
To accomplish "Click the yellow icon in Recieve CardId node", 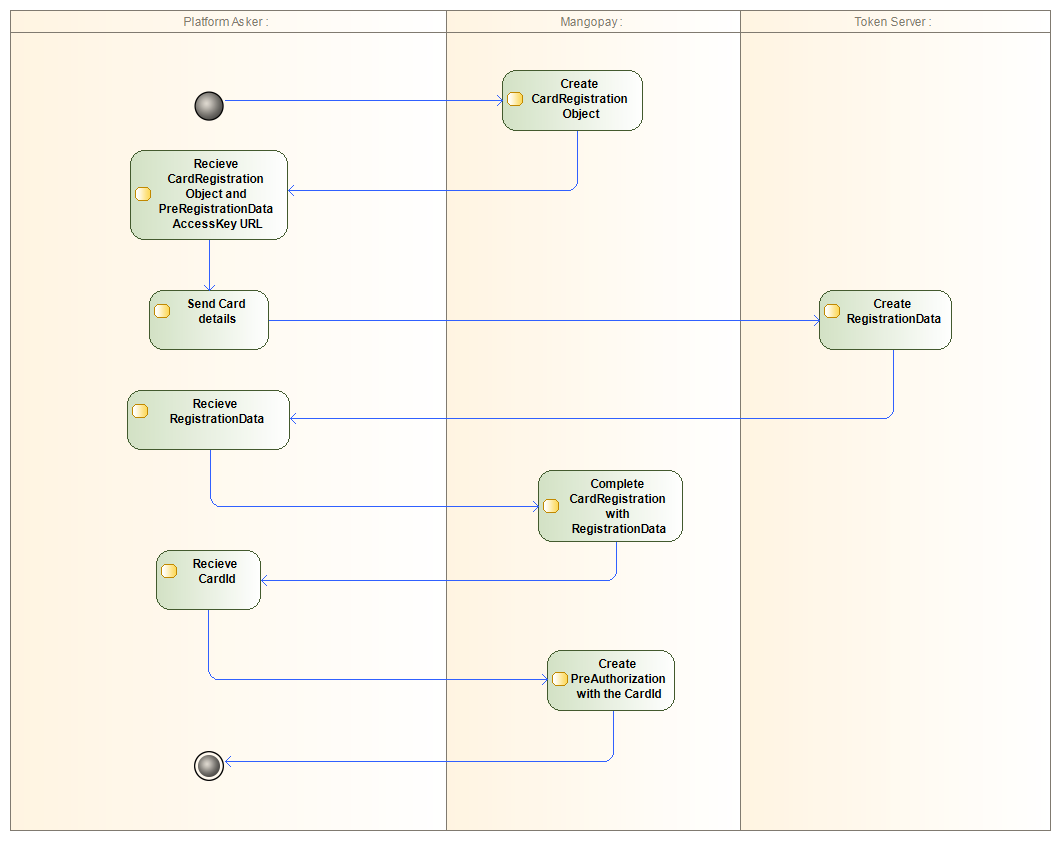I will click(x=169, y=570).
